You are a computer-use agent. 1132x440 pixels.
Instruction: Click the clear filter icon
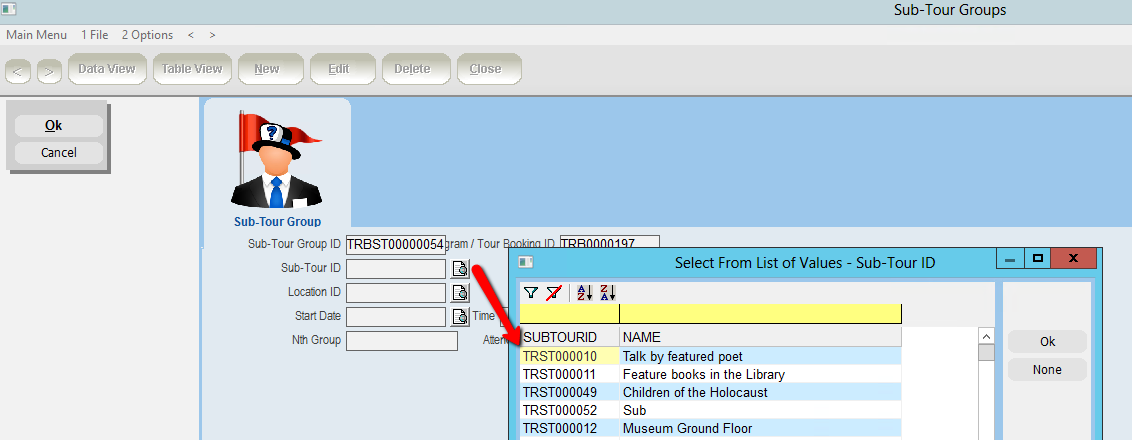[x=553, y=292]
